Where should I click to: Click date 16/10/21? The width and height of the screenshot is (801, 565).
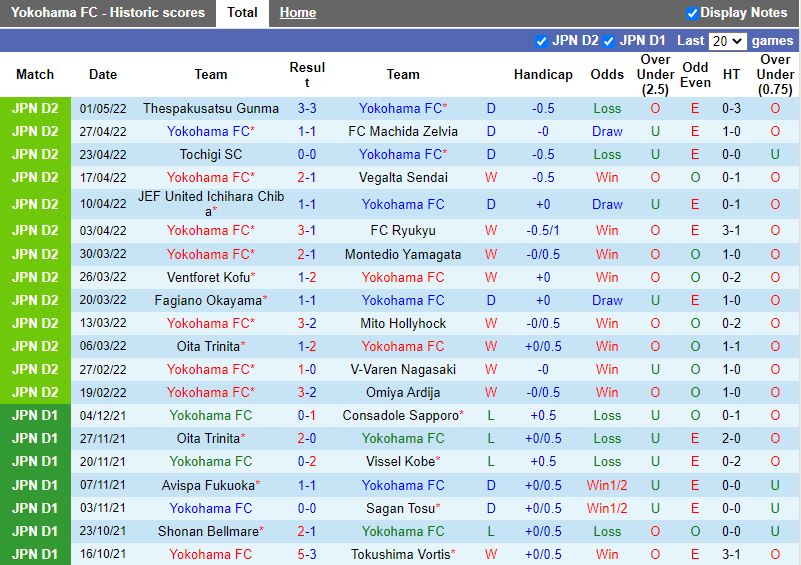point(103,554)
